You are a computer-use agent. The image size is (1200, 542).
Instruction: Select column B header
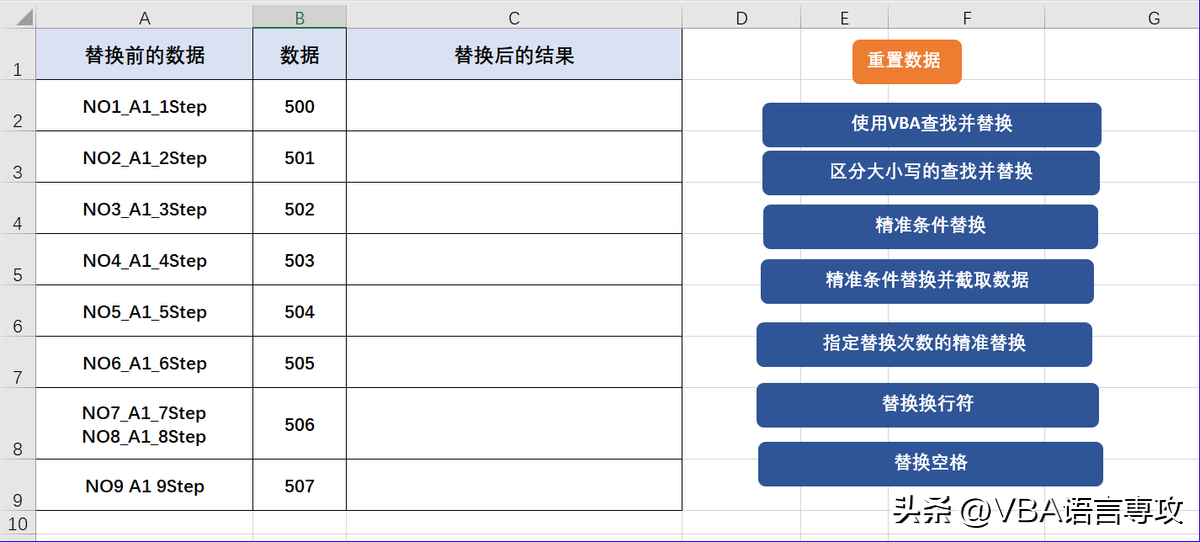[300, 17]
